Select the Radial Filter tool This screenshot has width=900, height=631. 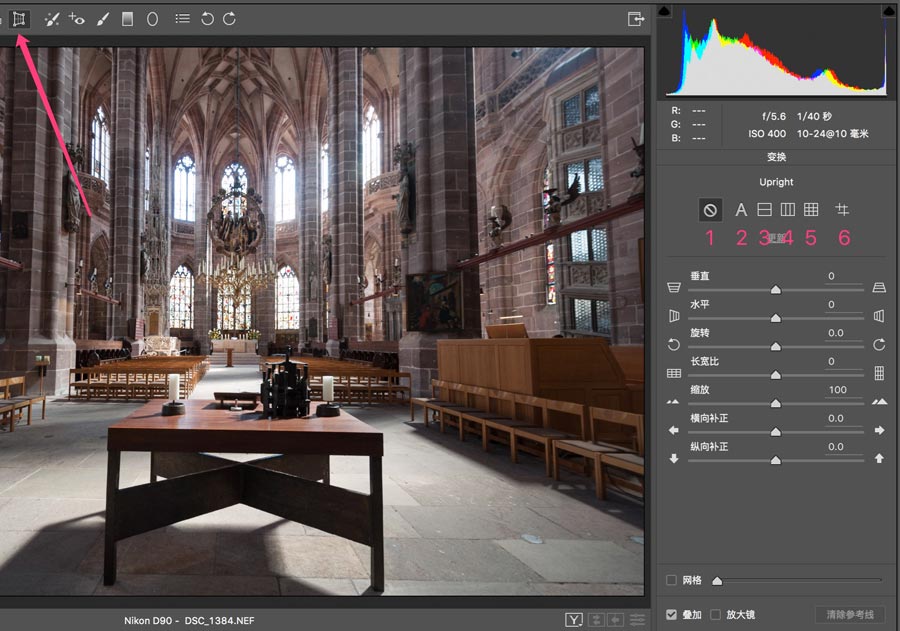152,19
